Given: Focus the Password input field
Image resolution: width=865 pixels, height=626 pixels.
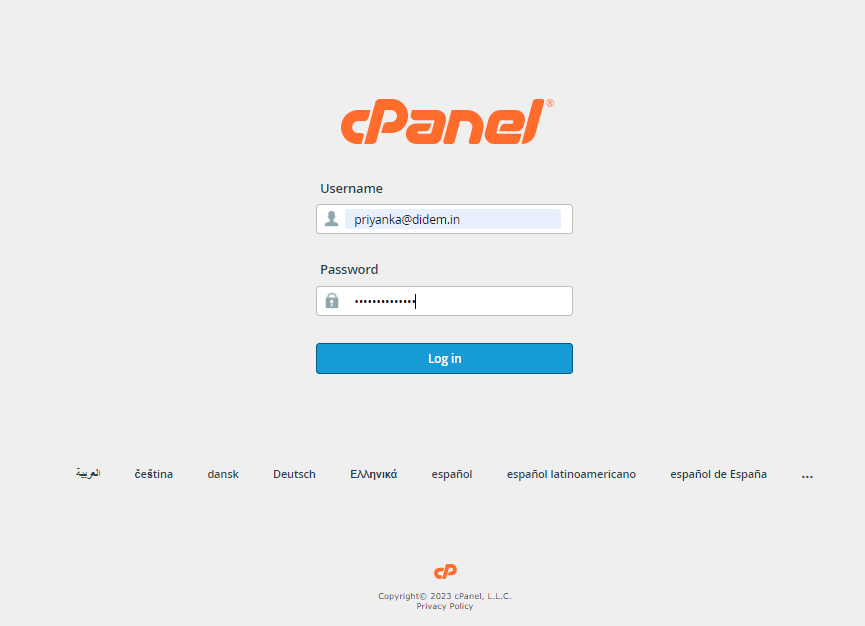Looking at the screenshot, I should (x=444, y=301).
